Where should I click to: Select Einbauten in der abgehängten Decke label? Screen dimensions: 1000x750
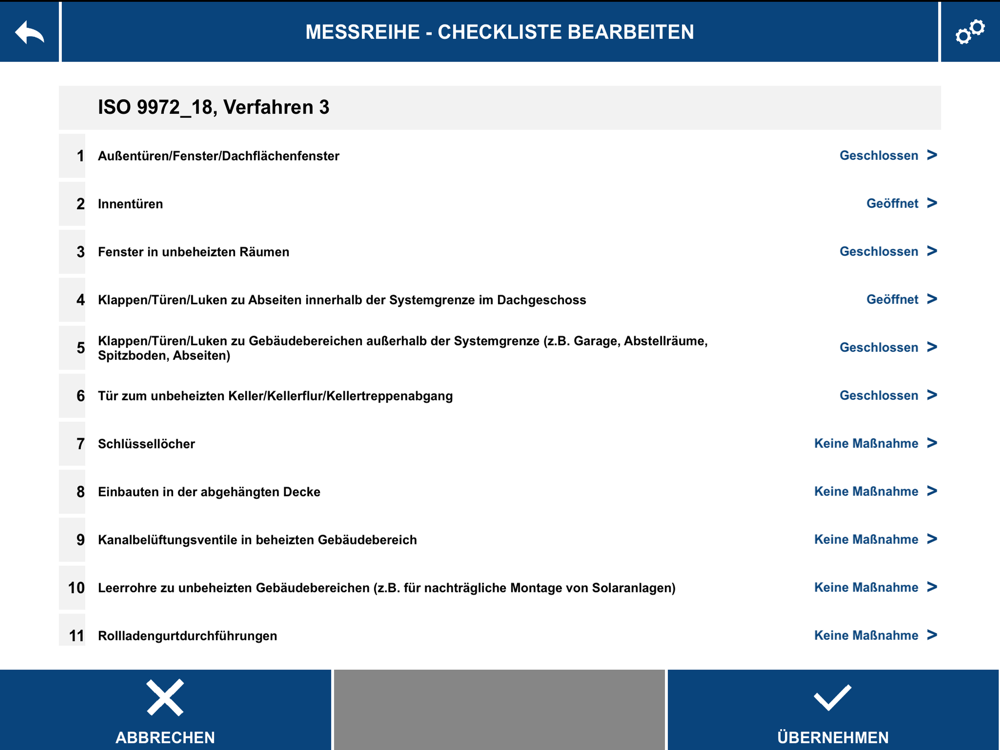click(x=209, y=492)
